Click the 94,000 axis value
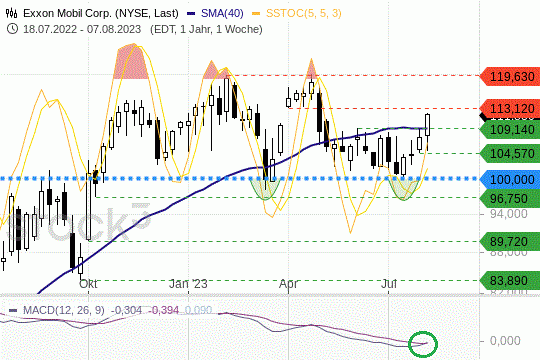Image resolution: width=540 pixels, height=360 pixels. (x=509, y=214)
